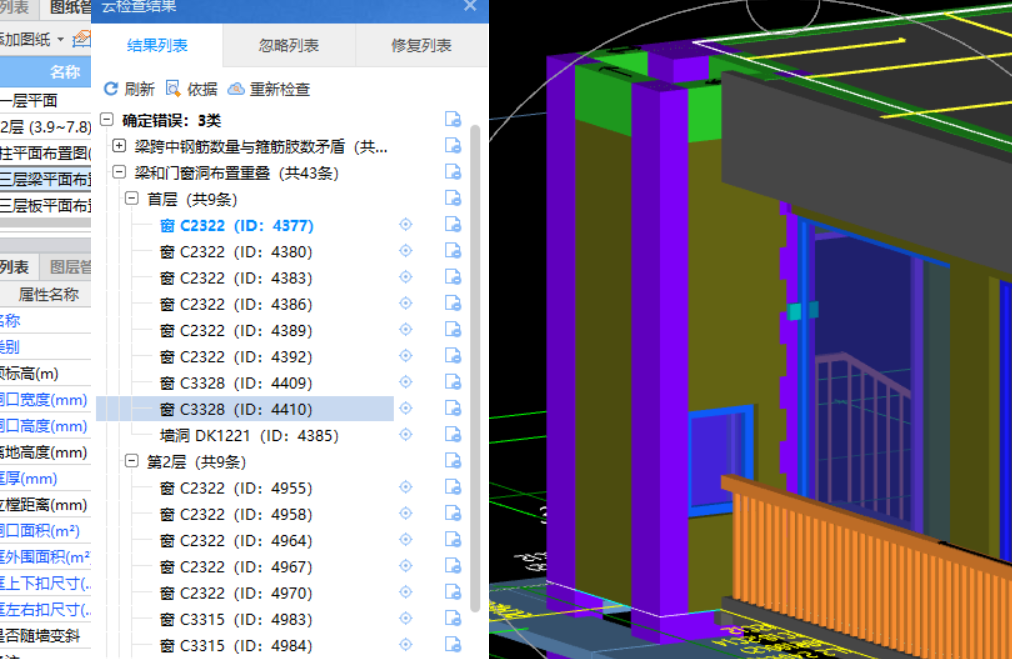The image size is (1012, 659).
Task: Run 重新检查 recheck
Action: (x=269, y=89)
